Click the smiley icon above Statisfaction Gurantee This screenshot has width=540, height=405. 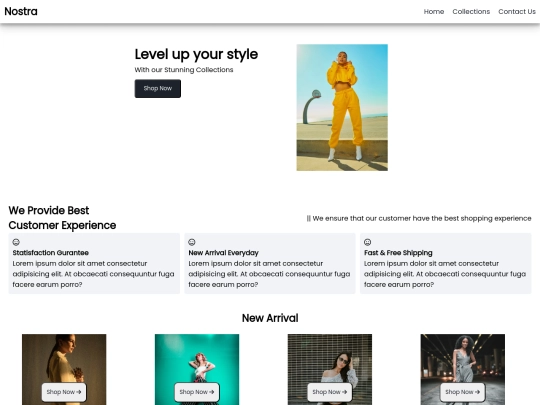[16, 242]
